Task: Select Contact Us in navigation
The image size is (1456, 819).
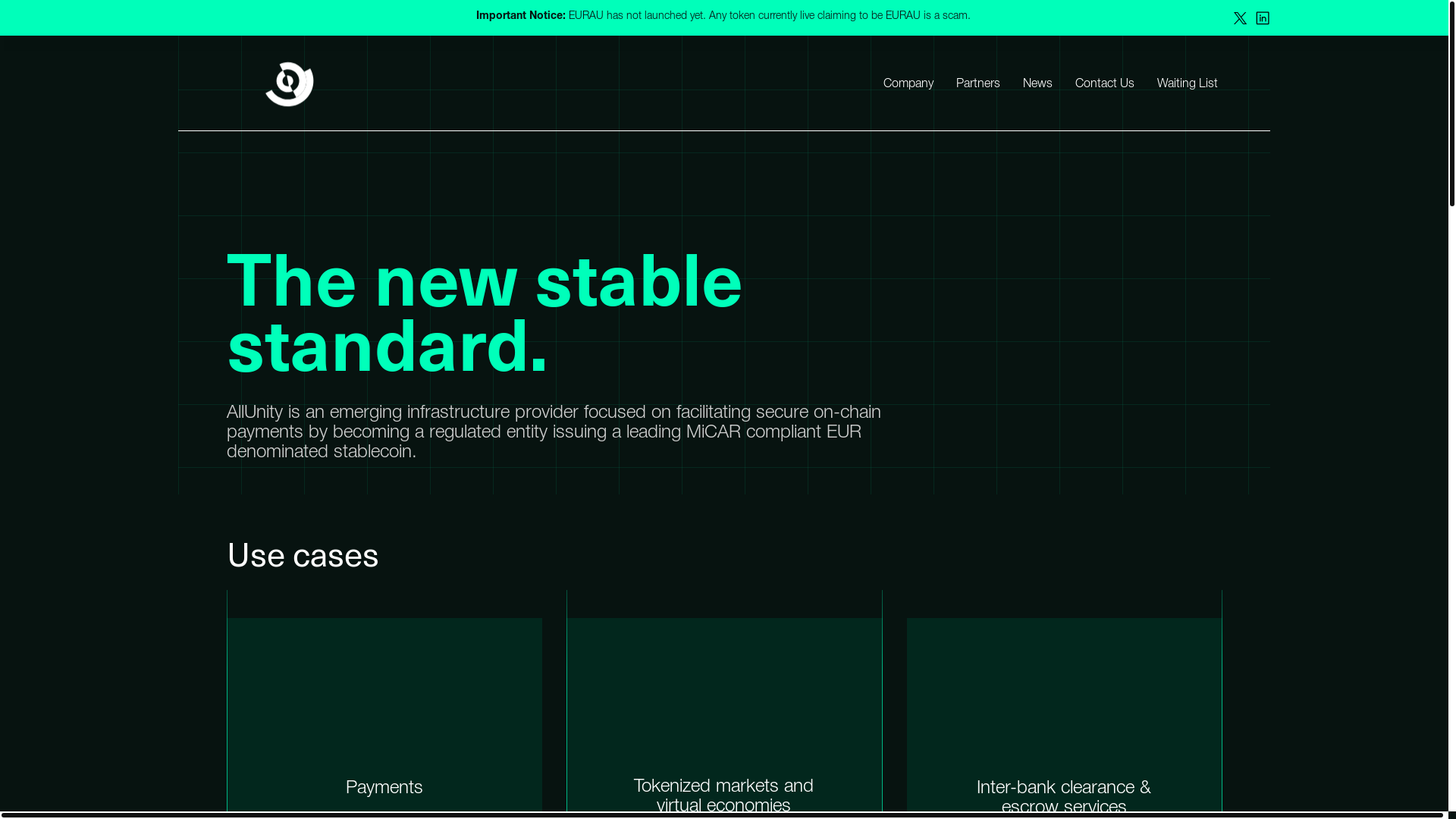Action: (x=1104, y=84)
